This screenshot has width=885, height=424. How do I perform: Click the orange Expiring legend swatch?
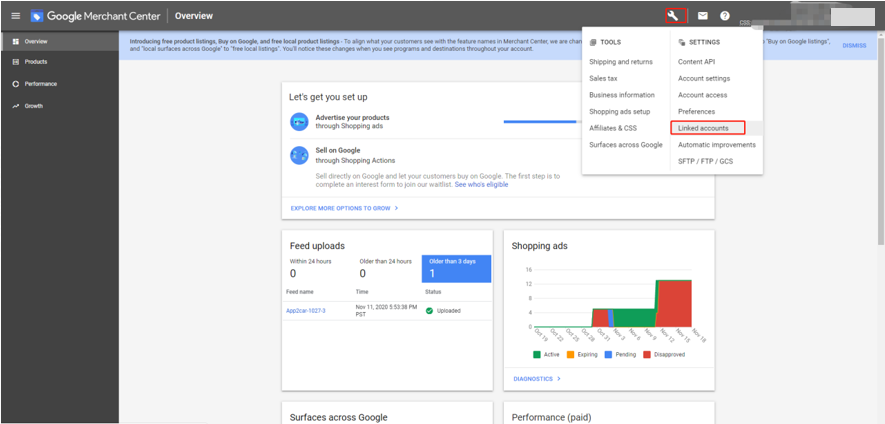[x=569, y=355]
